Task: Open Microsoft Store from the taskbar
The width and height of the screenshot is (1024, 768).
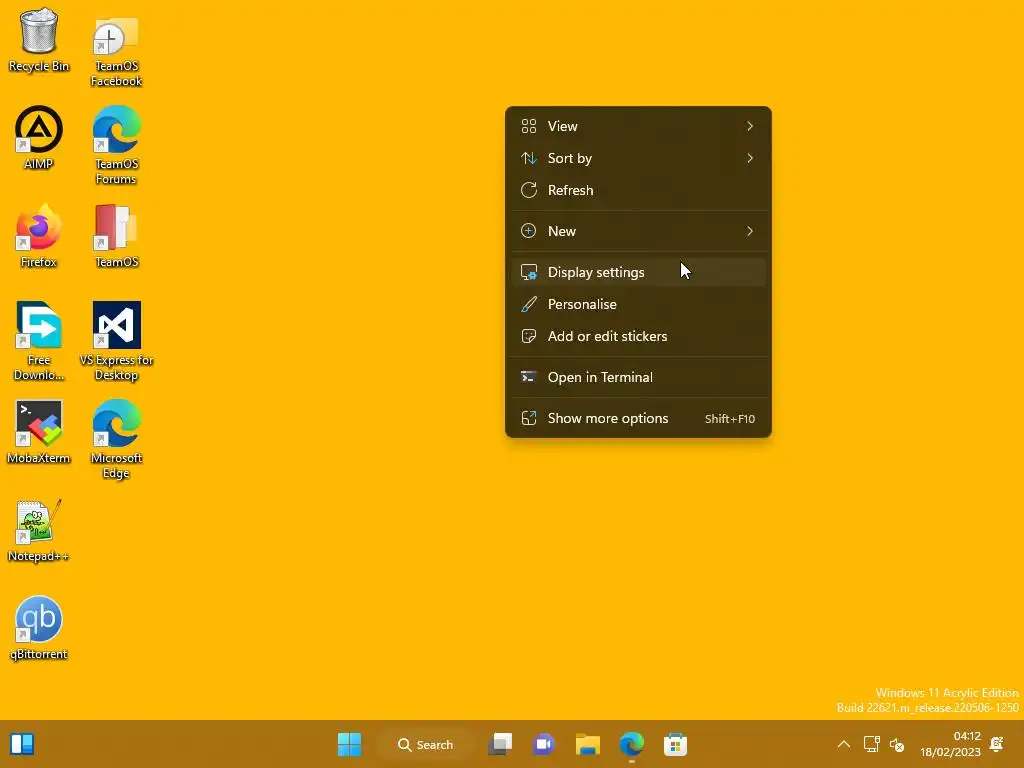Action: pyautogui.click(x=675, y=744)
